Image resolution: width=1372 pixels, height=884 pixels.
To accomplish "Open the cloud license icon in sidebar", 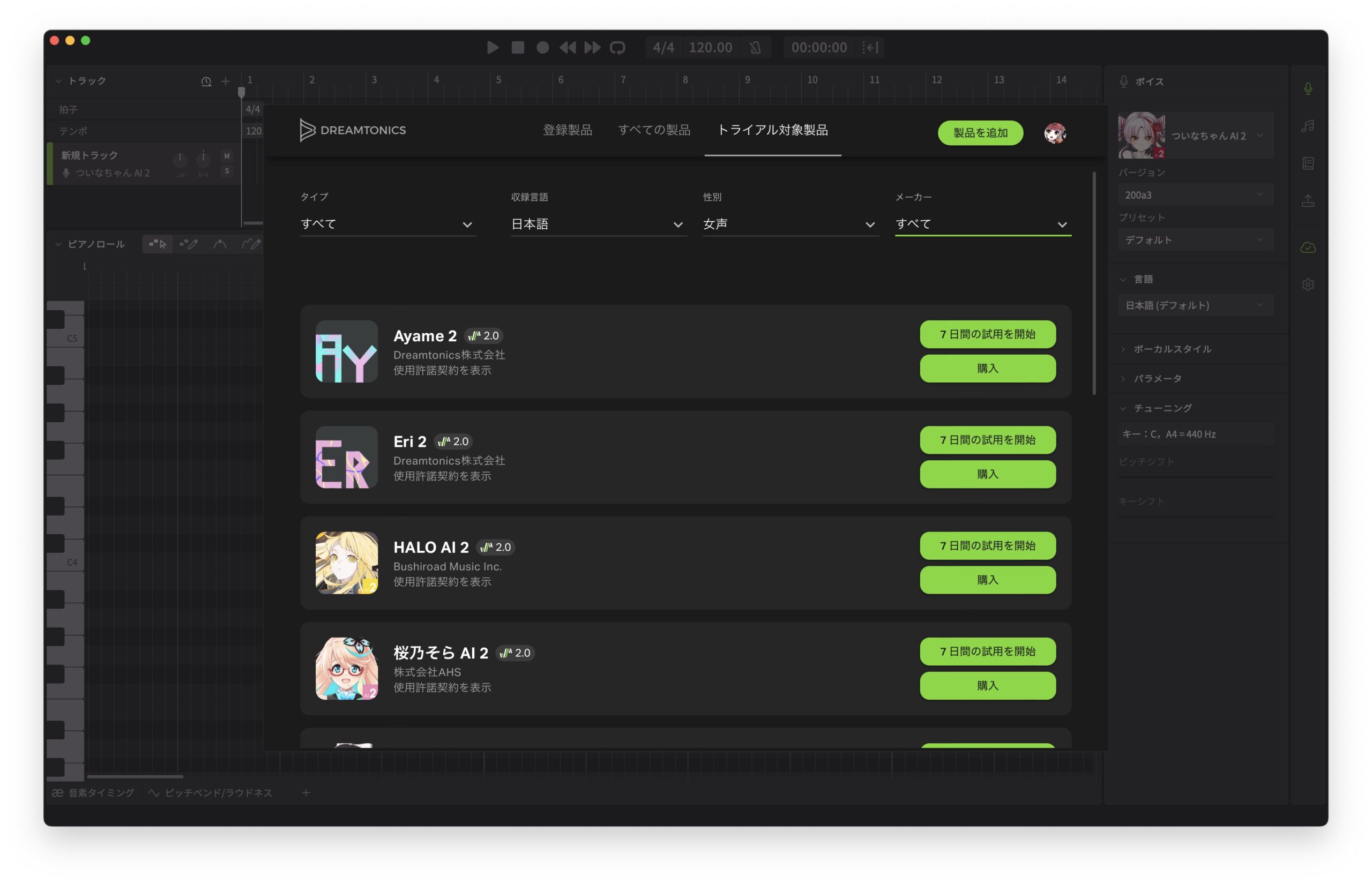I will pyautogui.click(x=1308, y=248).
